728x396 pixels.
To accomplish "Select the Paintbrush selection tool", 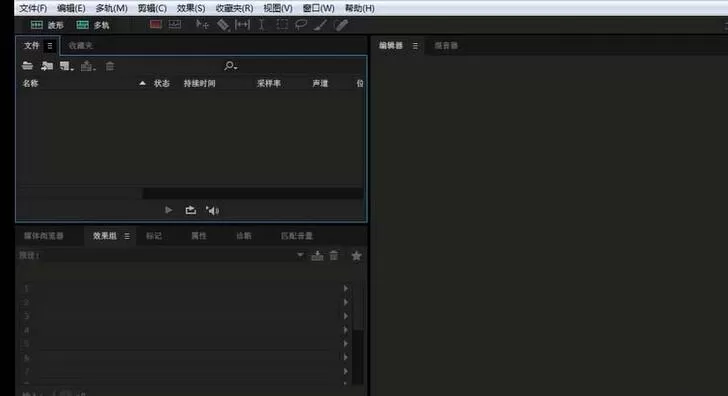I will point(320,25).
